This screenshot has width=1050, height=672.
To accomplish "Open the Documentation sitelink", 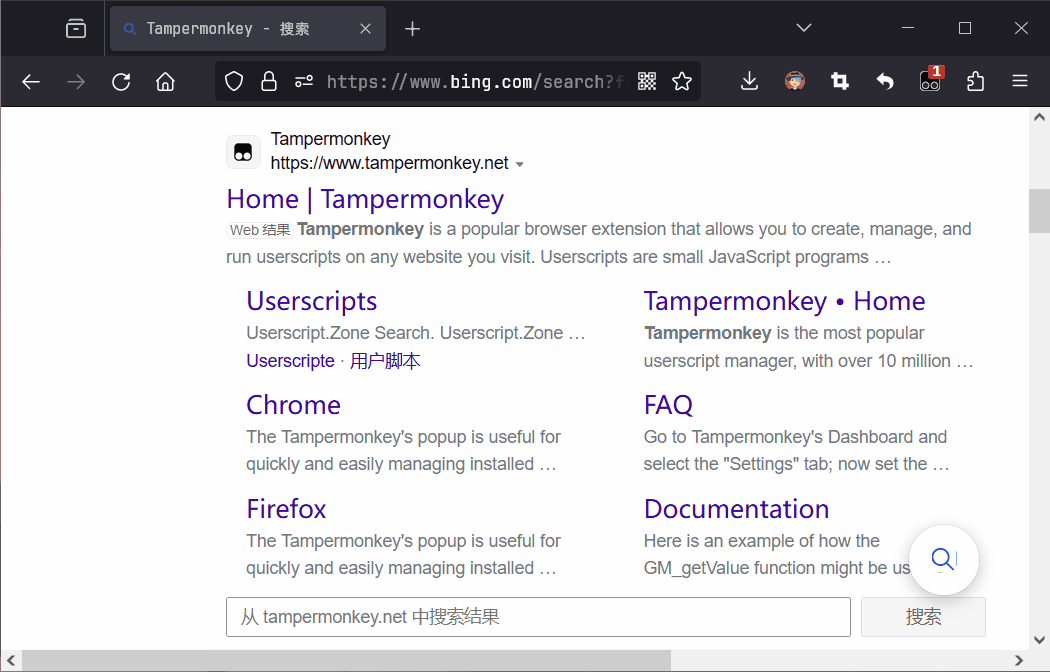I will coord(736,509).
